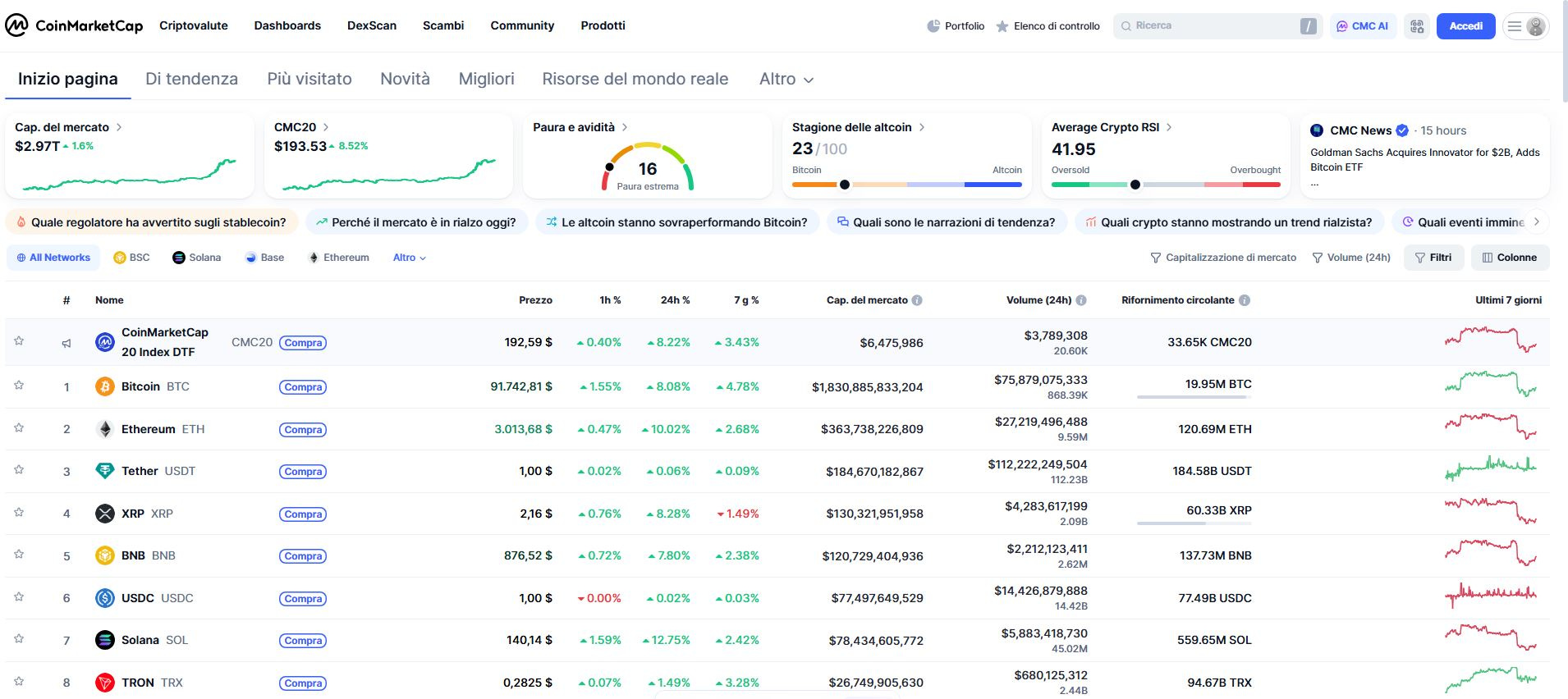Open DexScan menu
Viewport: 1568px width, 699px height.
click(x=372, y=25)
